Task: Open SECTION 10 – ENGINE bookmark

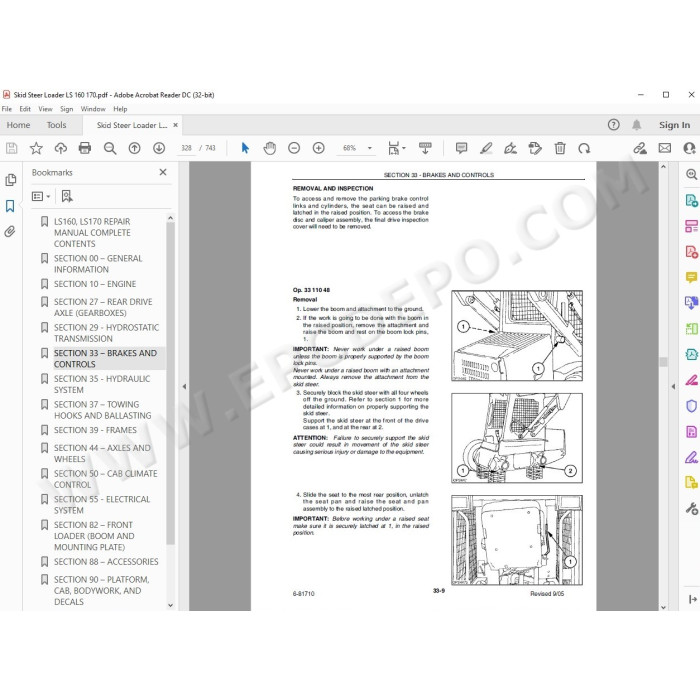Action: click(x=95, y=284)
